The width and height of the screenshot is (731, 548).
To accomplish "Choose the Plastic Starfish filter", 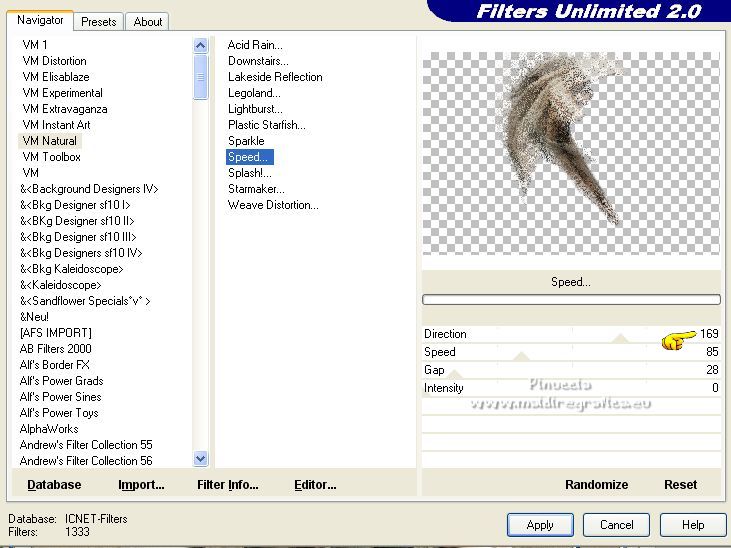I will point(267,125).
